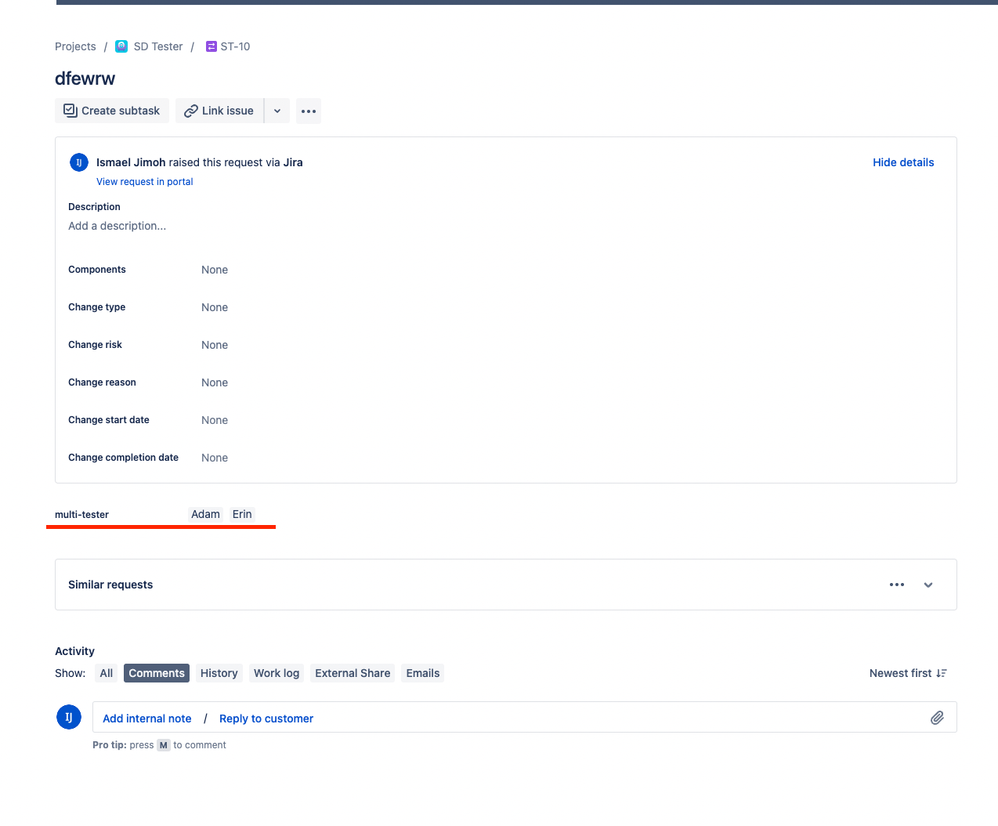The image size is (998, 826).
Task: Select the Adam tag in multi-tester field
Action: [205, 514]
